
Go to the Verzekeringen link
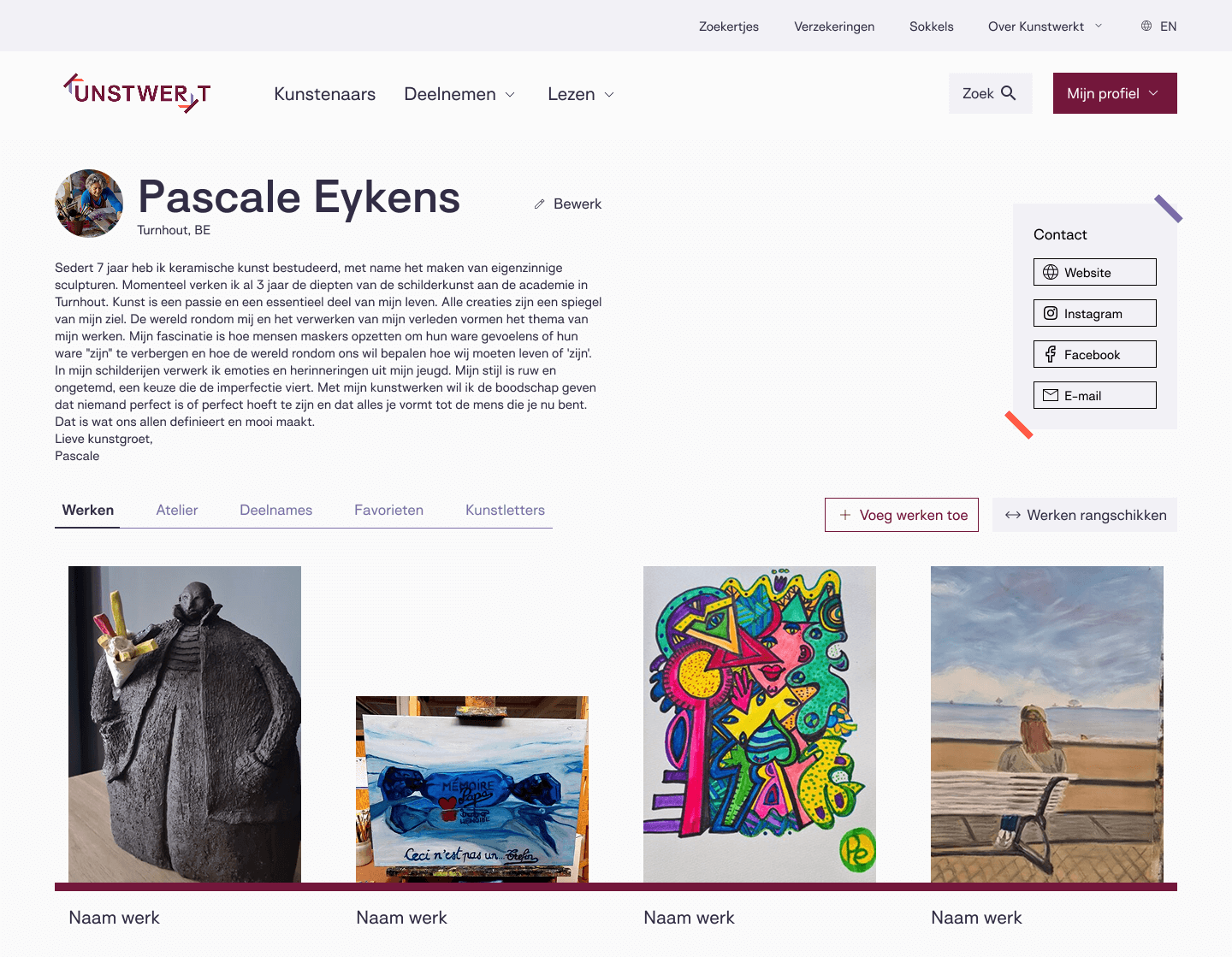coord(834,27)
